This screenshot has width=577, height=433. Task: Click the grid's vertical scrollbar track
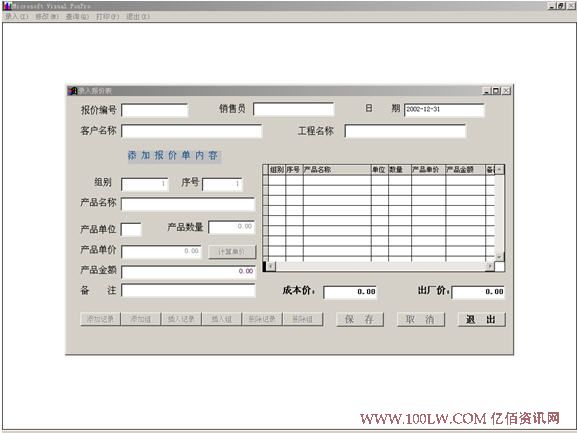(x=499, y=214)
